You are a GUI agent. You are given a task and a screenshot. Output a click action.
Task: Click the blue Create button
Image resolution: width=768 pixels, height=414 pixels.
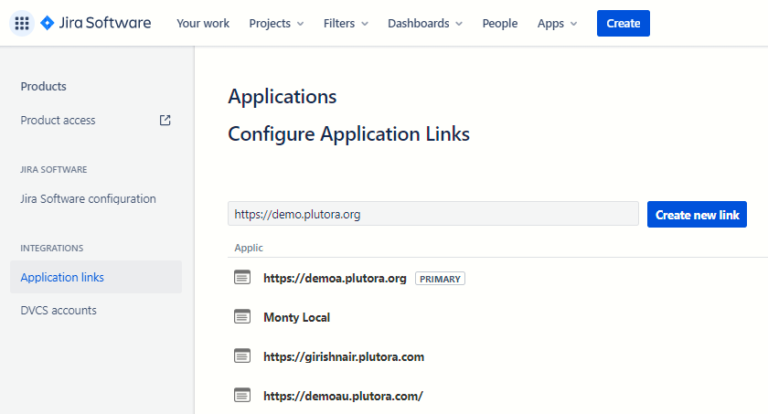click(623, 23)
